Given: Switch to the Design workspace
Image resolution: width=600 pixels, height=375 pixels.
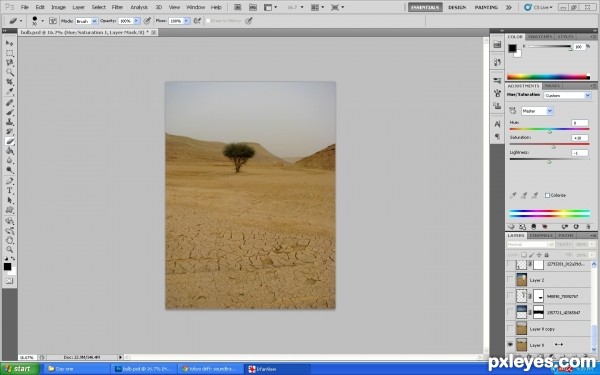Looking at the screenshot, I should point(457,7).
